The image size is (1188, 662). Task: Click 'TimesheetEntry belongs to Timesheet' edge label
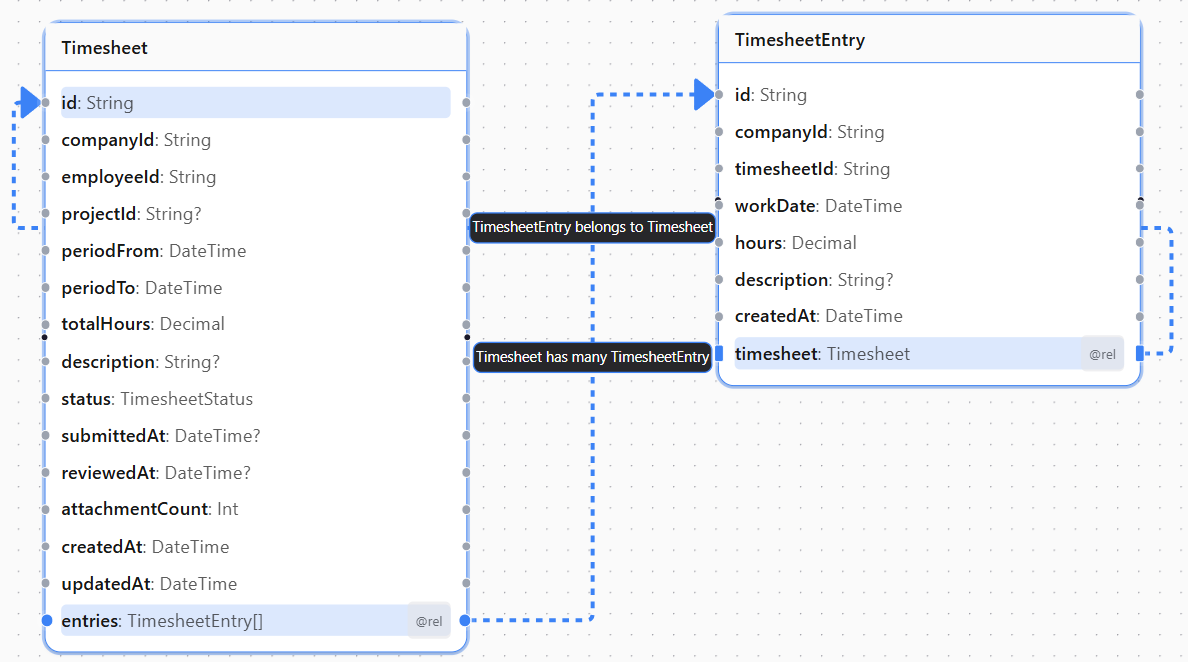coord(592,226)
